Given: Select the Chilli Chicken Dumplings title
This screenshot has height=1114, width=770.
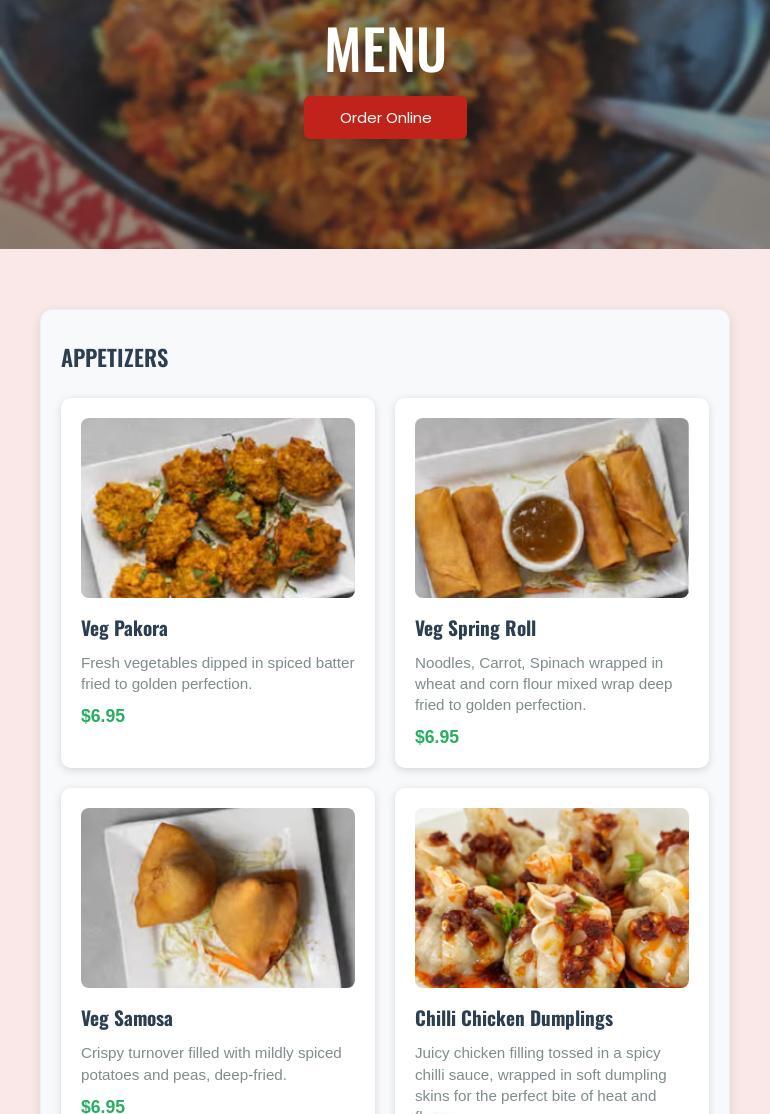Looking at the screenshot, I should (514, 1019).
